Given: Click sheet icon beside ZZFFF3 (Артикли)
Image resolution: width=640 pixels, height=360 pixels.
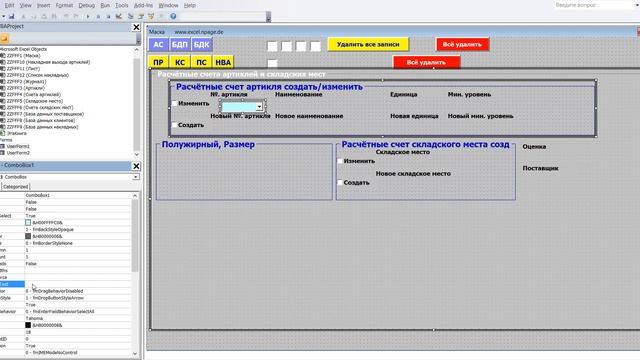Looking at the screenshot, I should [x=2, y=88].
